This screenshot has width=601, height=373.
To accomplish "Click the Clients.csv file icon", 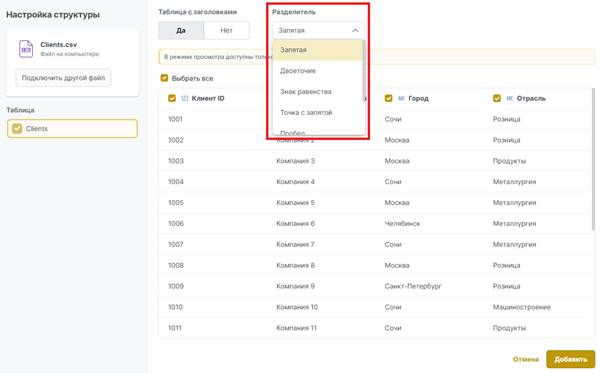I will click(x=26, y=49).
